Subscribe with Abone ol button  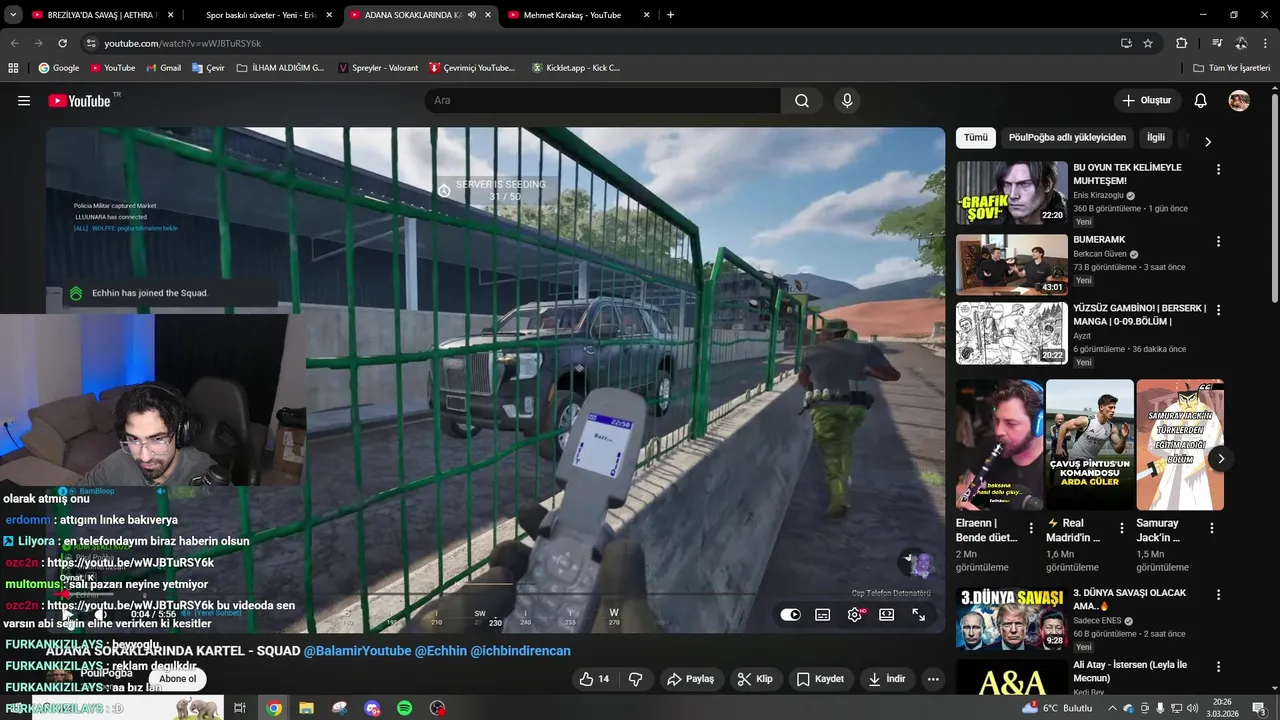(x=178, y=679)
